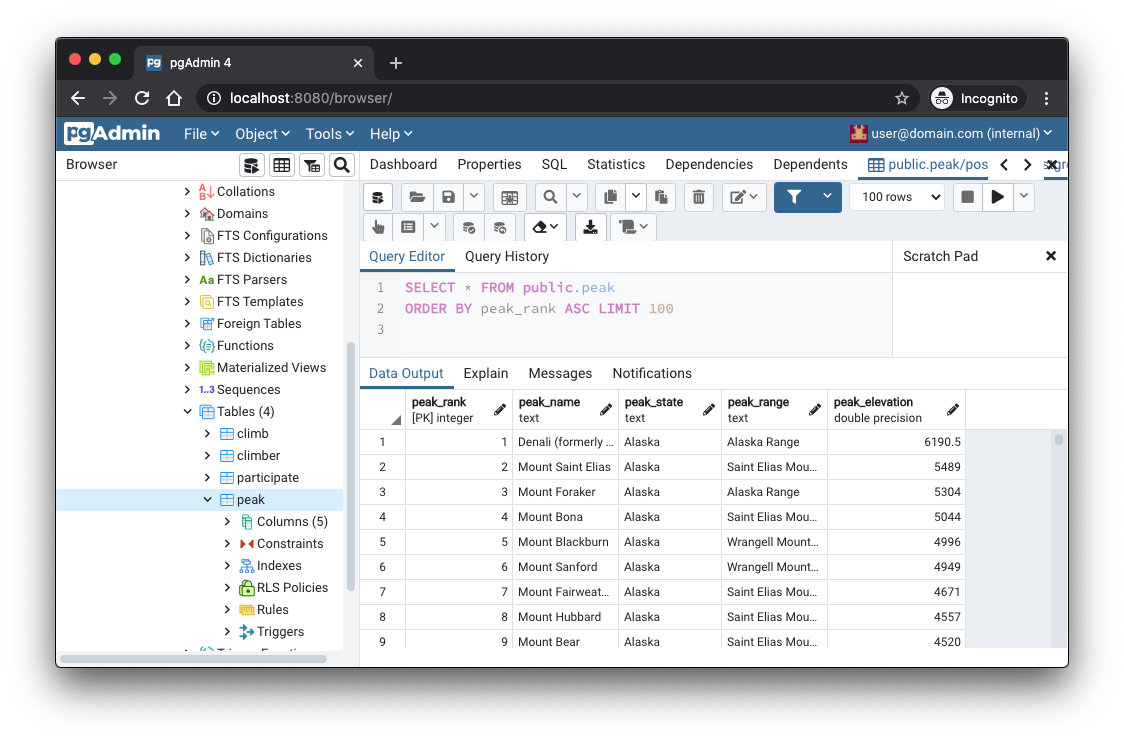Open the user@domain.com account menu
The width and height of the screenshot is (1124, 741).
[951, 134]
